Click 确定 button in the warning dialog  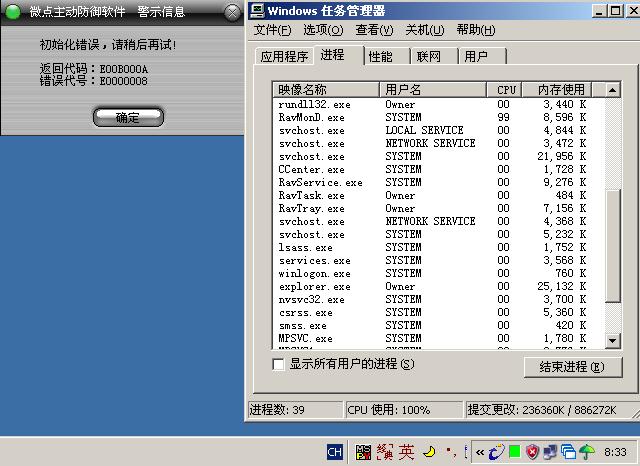click(128, 118)
